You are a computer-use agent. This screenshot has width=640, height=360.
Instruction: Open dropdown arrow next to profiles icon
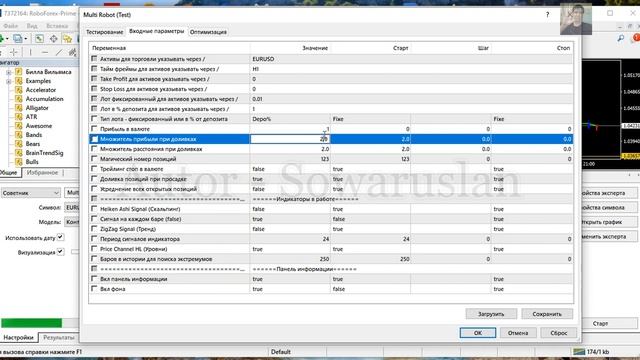pos(26,39)
